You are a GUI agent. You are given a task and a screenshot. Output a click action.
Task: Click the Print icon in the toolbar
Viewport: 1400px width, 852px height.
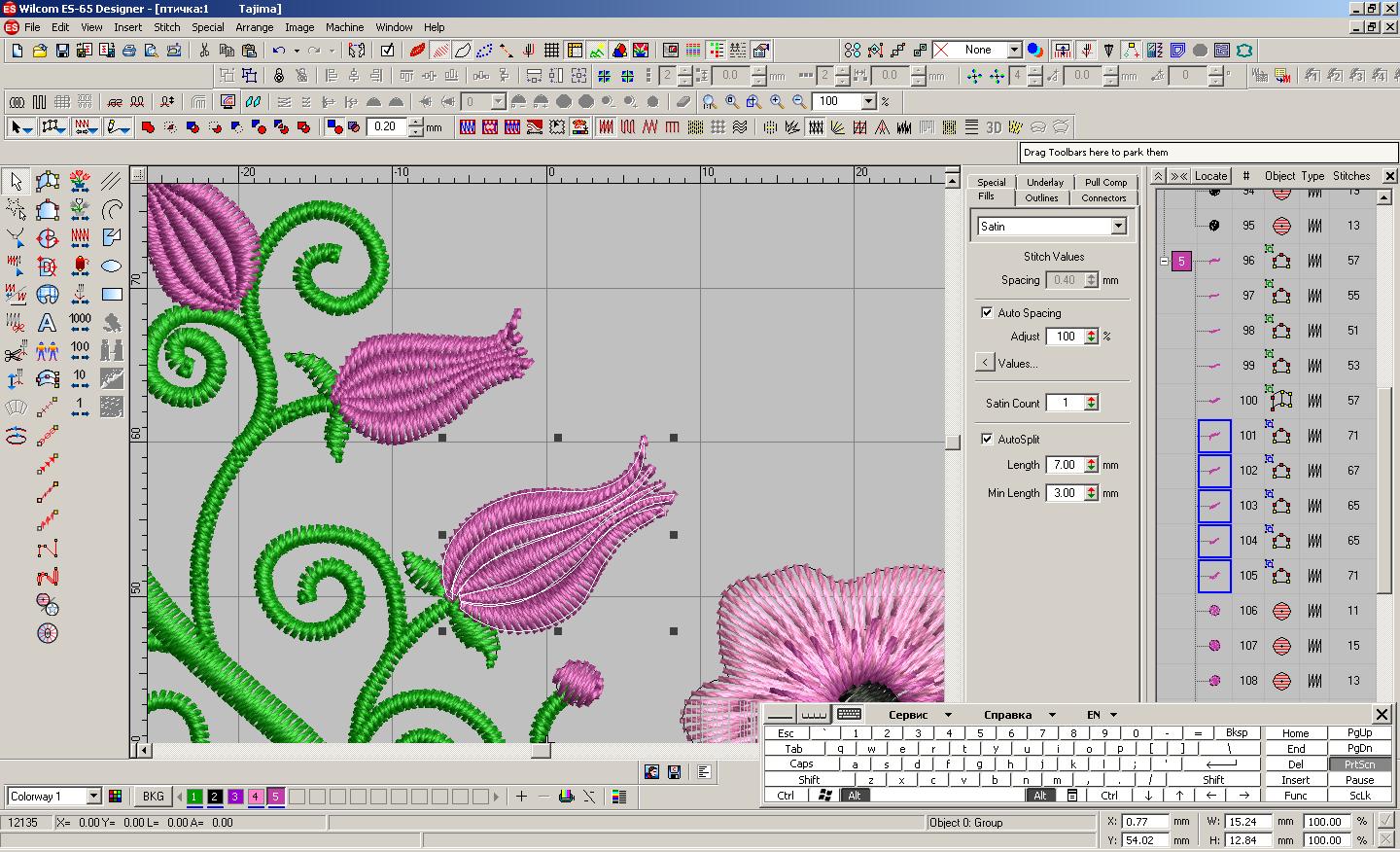(128, 51)
